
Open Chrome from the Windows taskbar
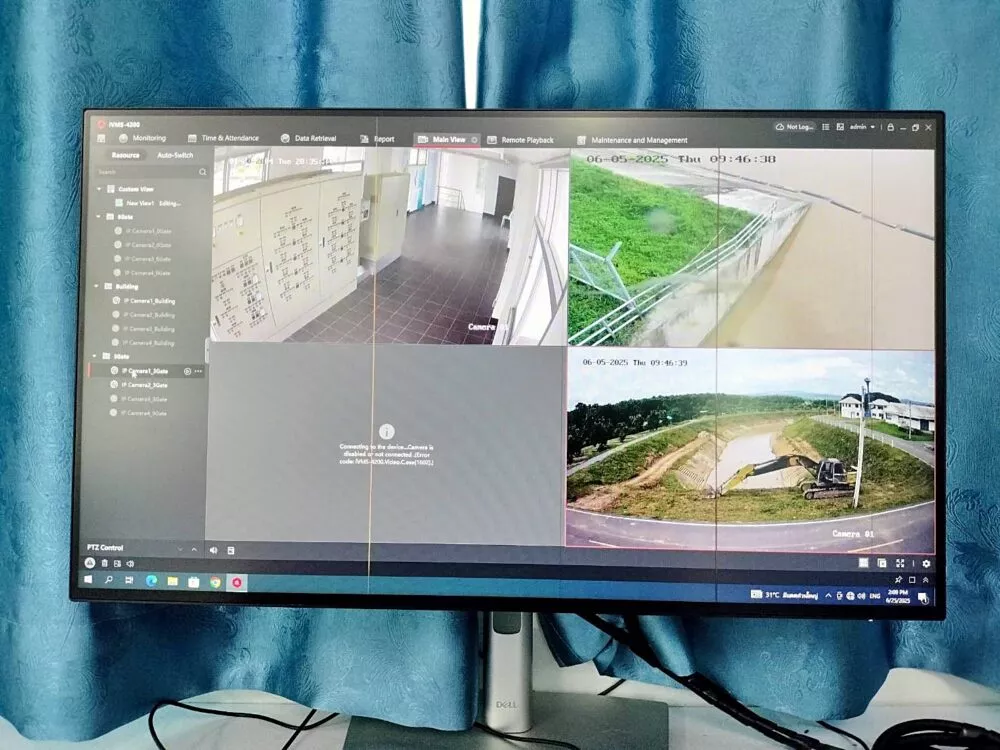(x=214, y=581)
